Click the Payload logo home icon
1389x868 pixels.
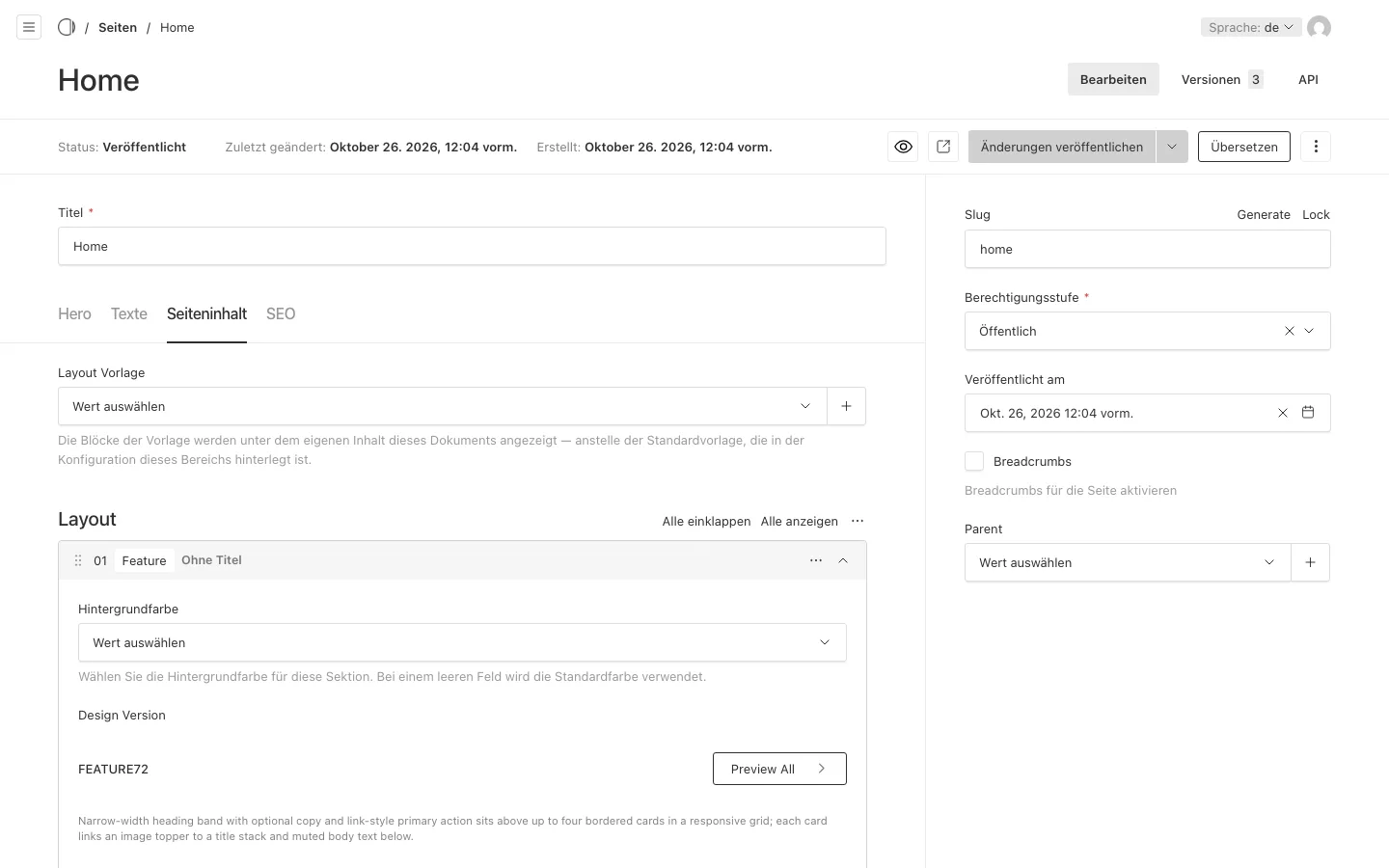click(67, 27)
